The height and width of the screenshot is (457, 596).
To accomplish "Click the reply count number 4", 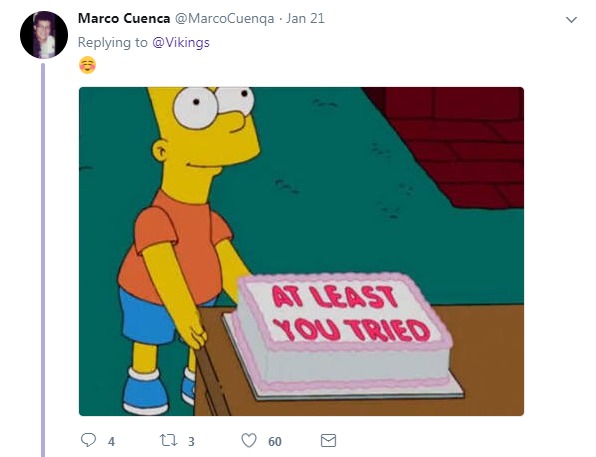I will click(111, 441).
